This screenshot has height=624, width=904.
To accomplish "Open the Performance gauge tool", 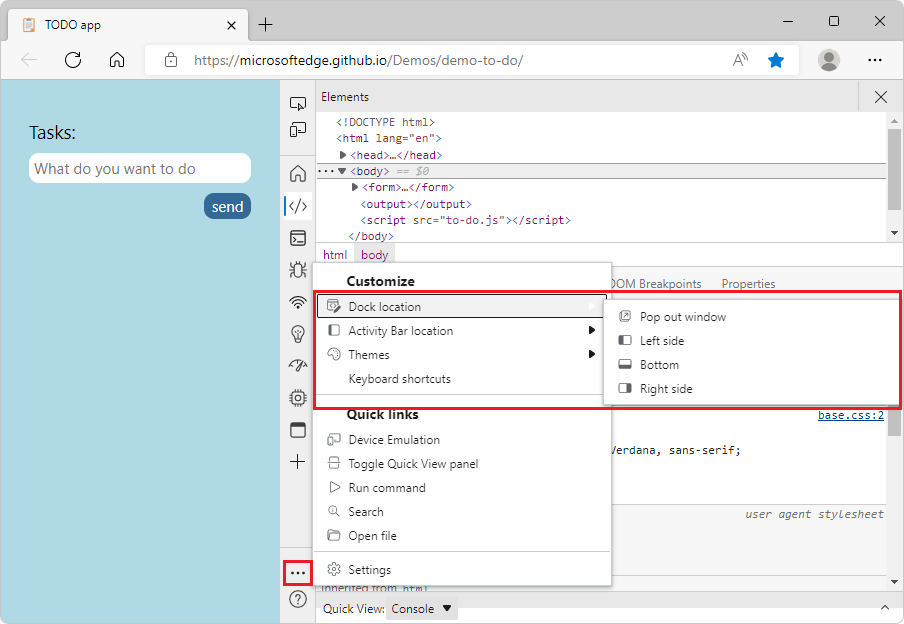I will click(297, 366).
